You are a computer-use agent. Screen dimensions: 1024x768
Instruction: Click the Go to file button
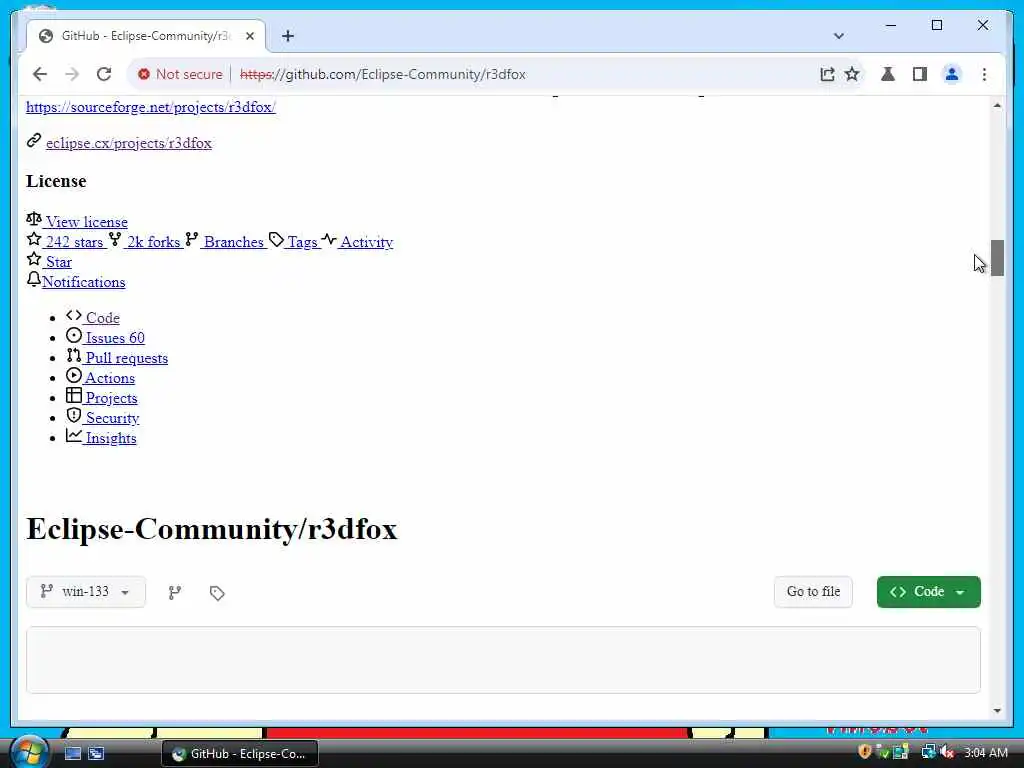813,592
